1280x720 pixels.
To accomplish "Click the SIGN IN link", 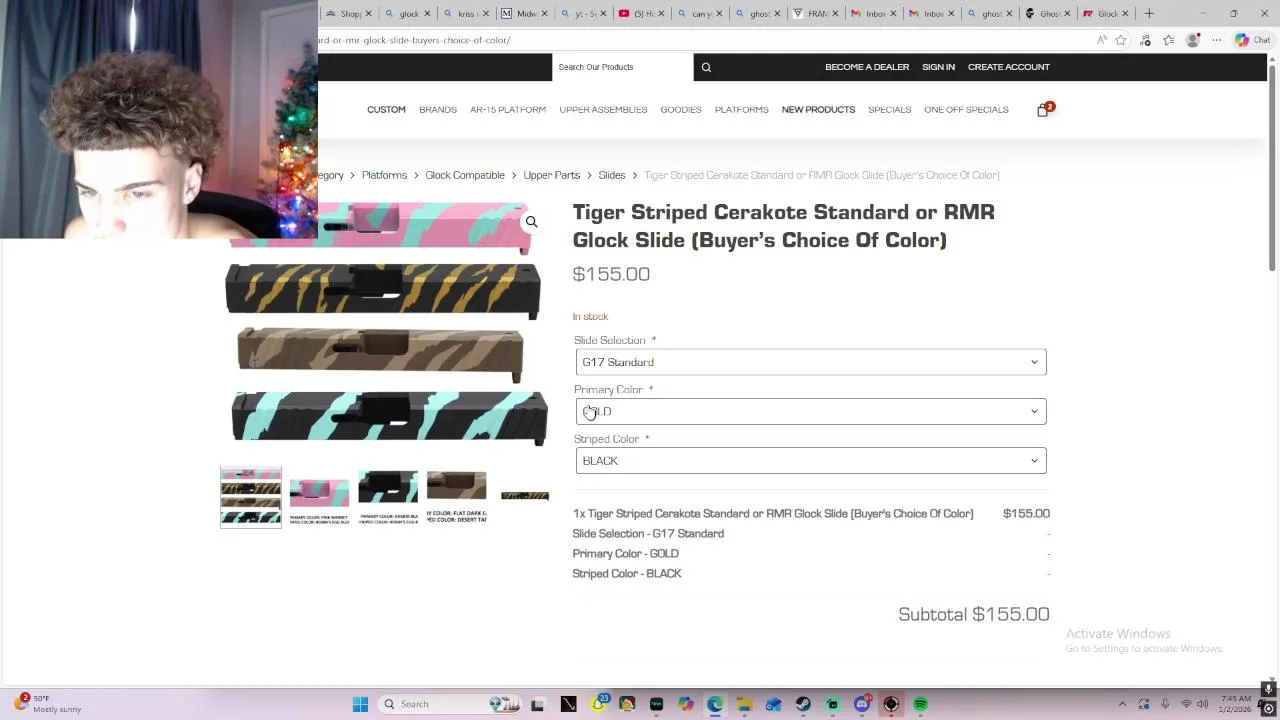I will [938, 67].
